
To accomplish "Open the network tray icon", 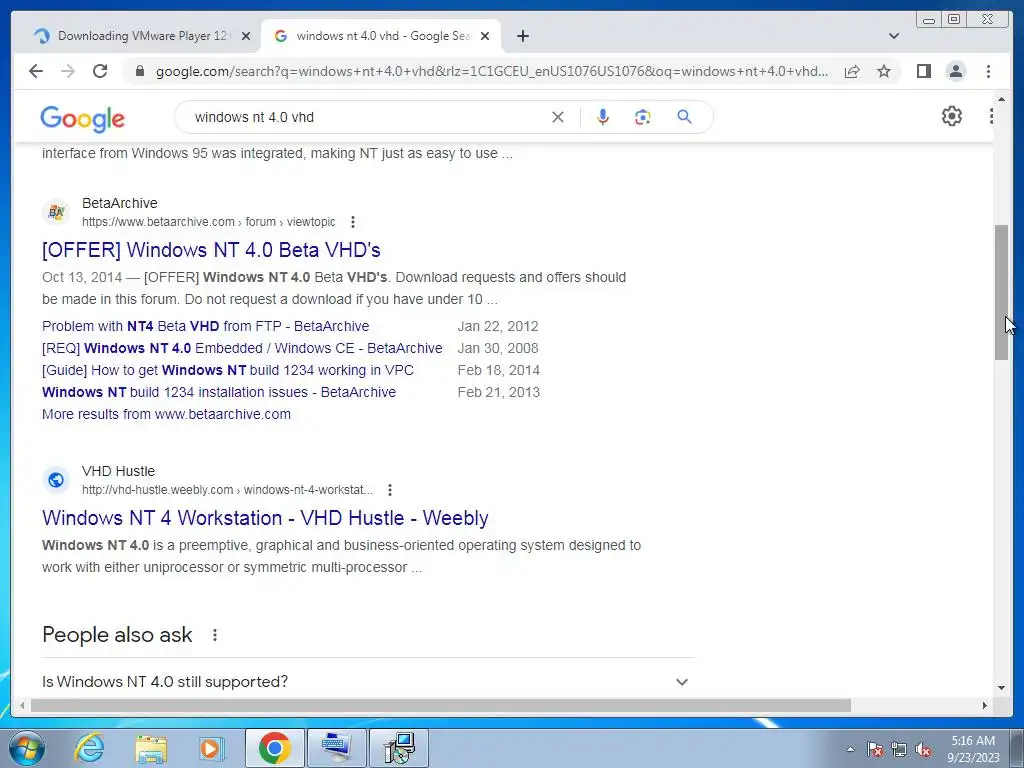I will pyautogui.click(x=899, y=749).
